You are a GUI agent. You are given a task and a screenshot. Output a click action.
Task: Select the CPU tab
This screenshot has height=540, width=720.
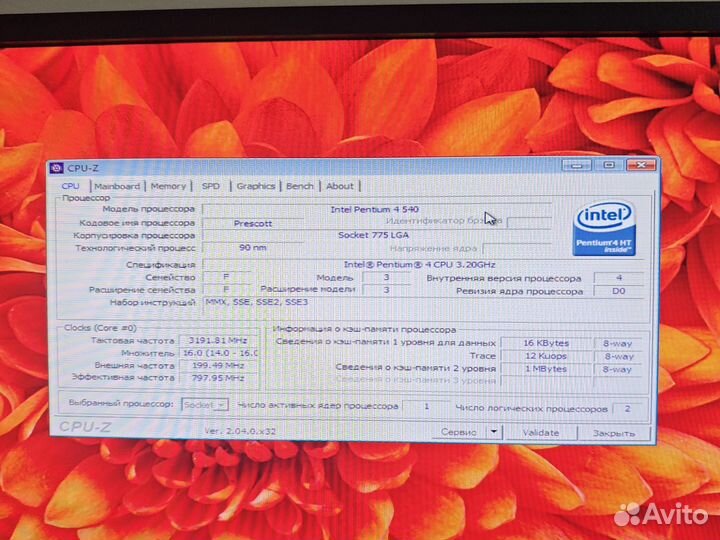click(x=70, y=186)
